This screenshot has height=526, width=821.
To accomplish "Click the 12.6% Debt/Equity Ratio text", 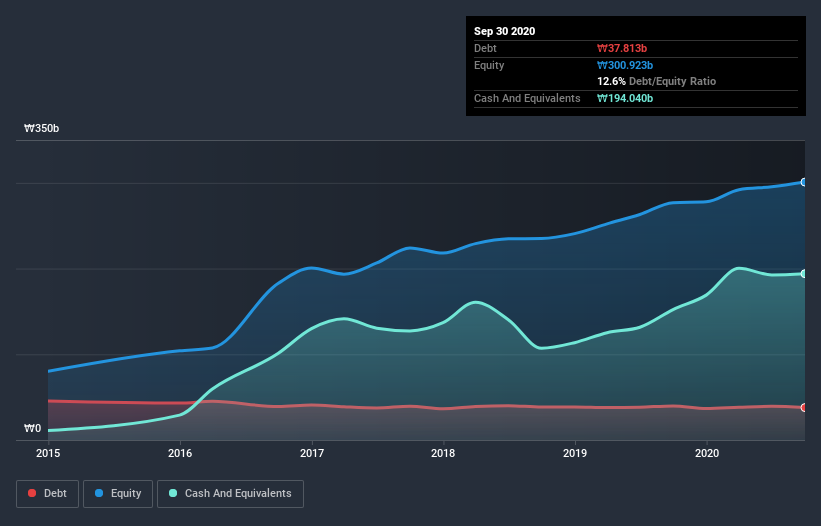I will point(657,82).
